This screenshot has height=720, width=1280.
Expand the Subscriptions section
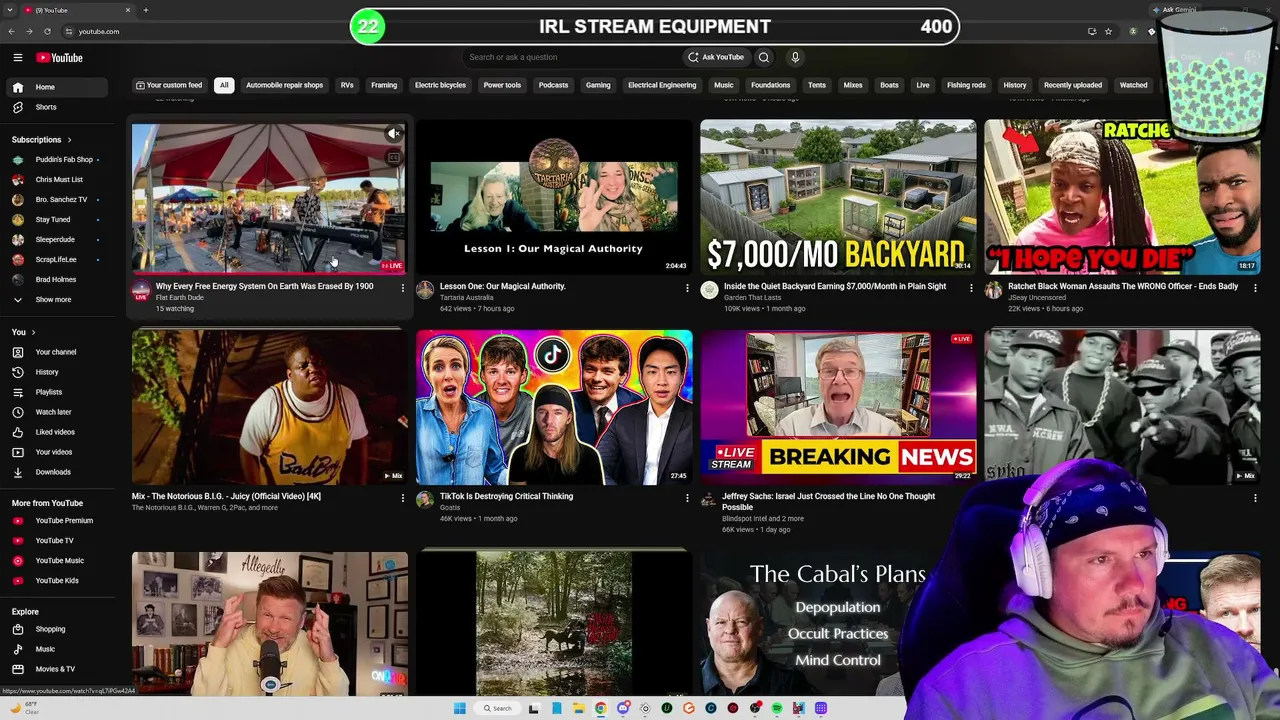pos(42,140)
